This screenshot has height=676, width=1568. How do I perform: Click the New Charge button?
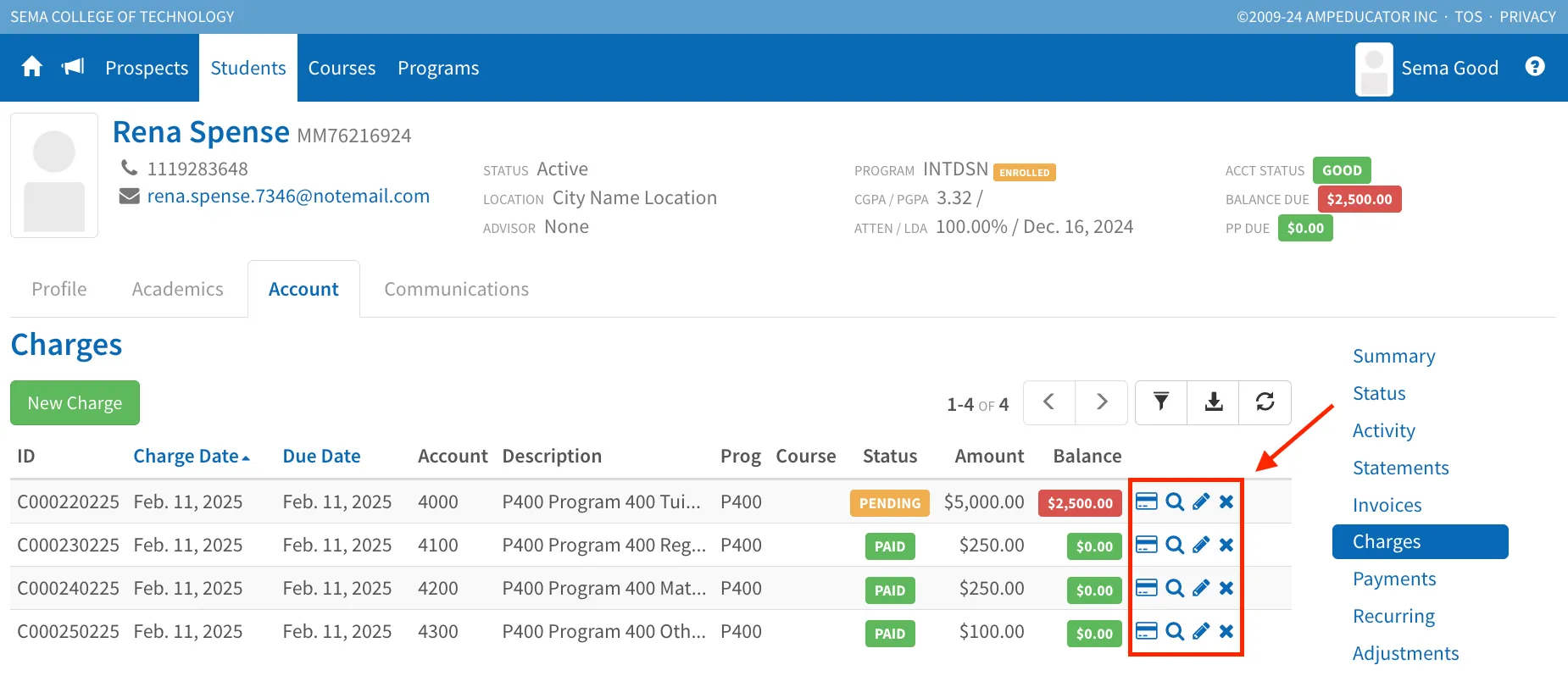click(75, 403)
